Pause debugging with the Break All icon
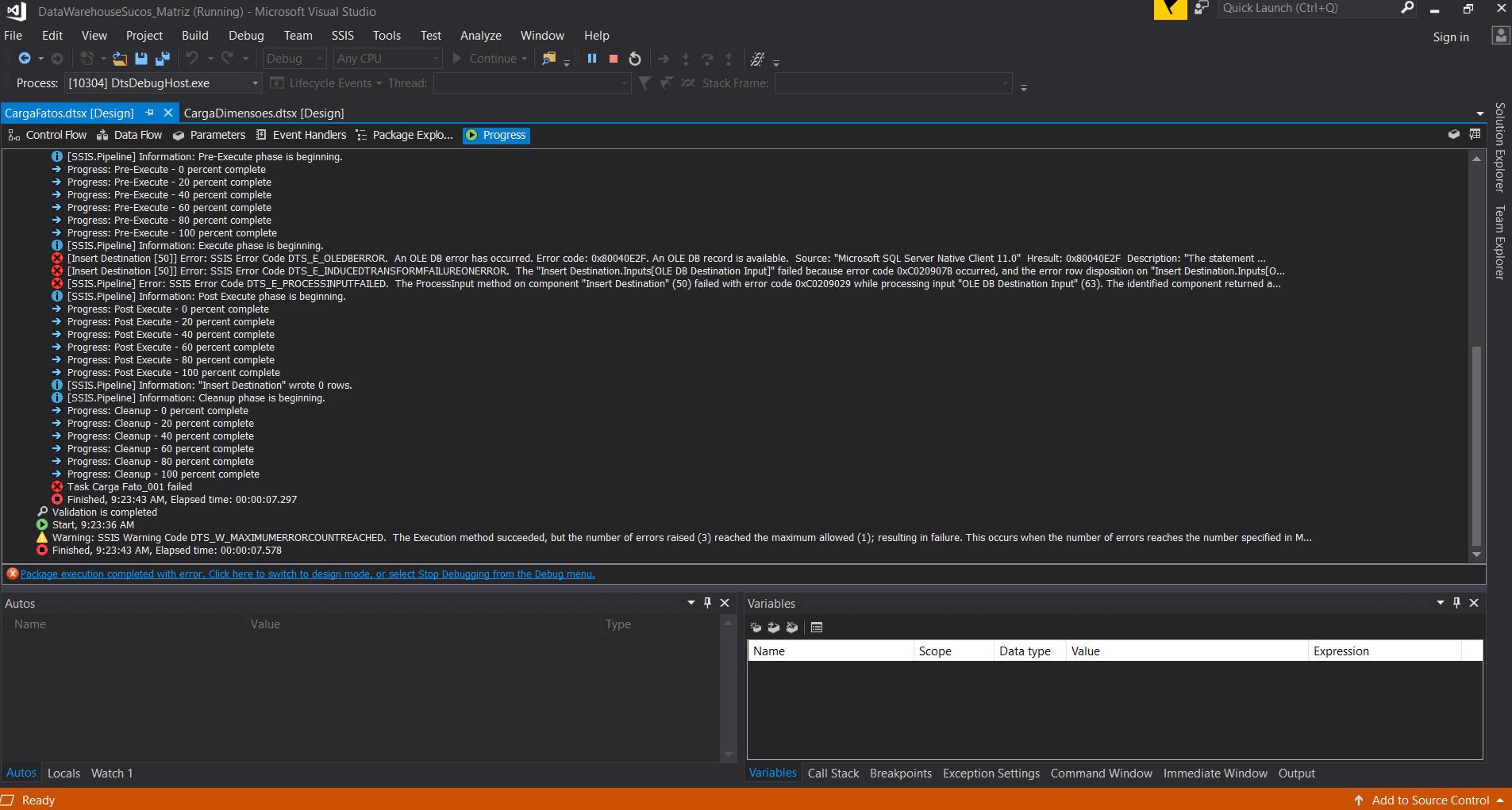Screen dimensions: 1512x810 [x=592, y=59]
